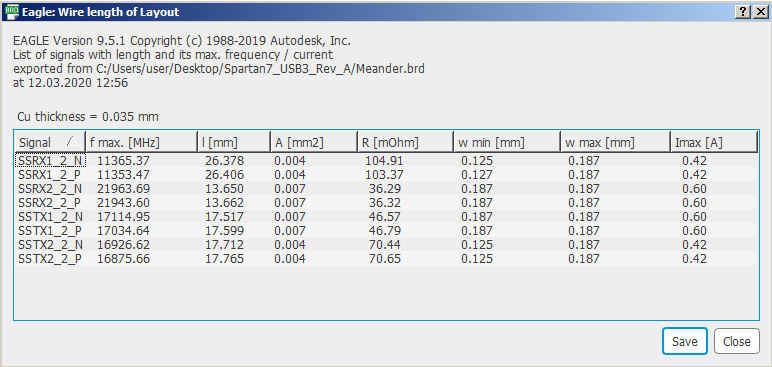
Task: Click the question mark help button
Action: (742, 12)
